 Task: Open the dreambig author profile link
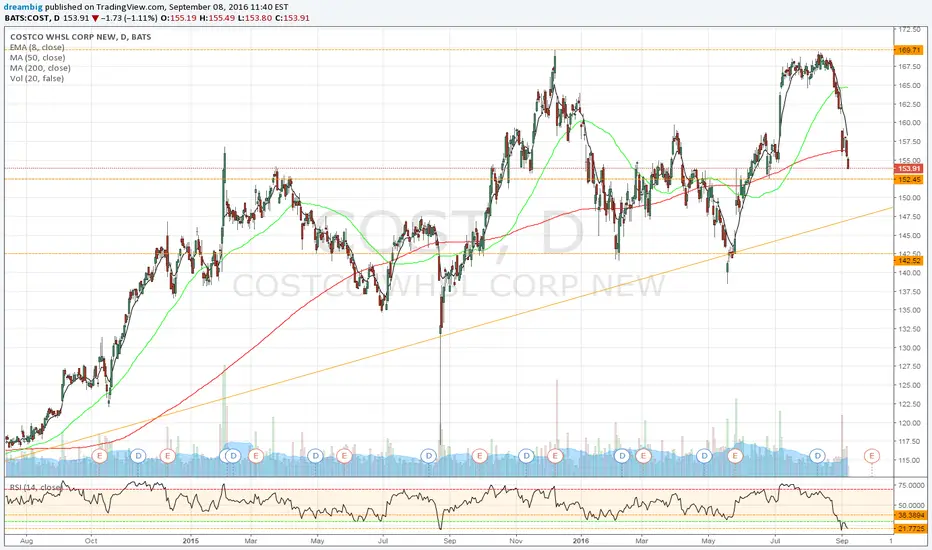click(24, 7)
